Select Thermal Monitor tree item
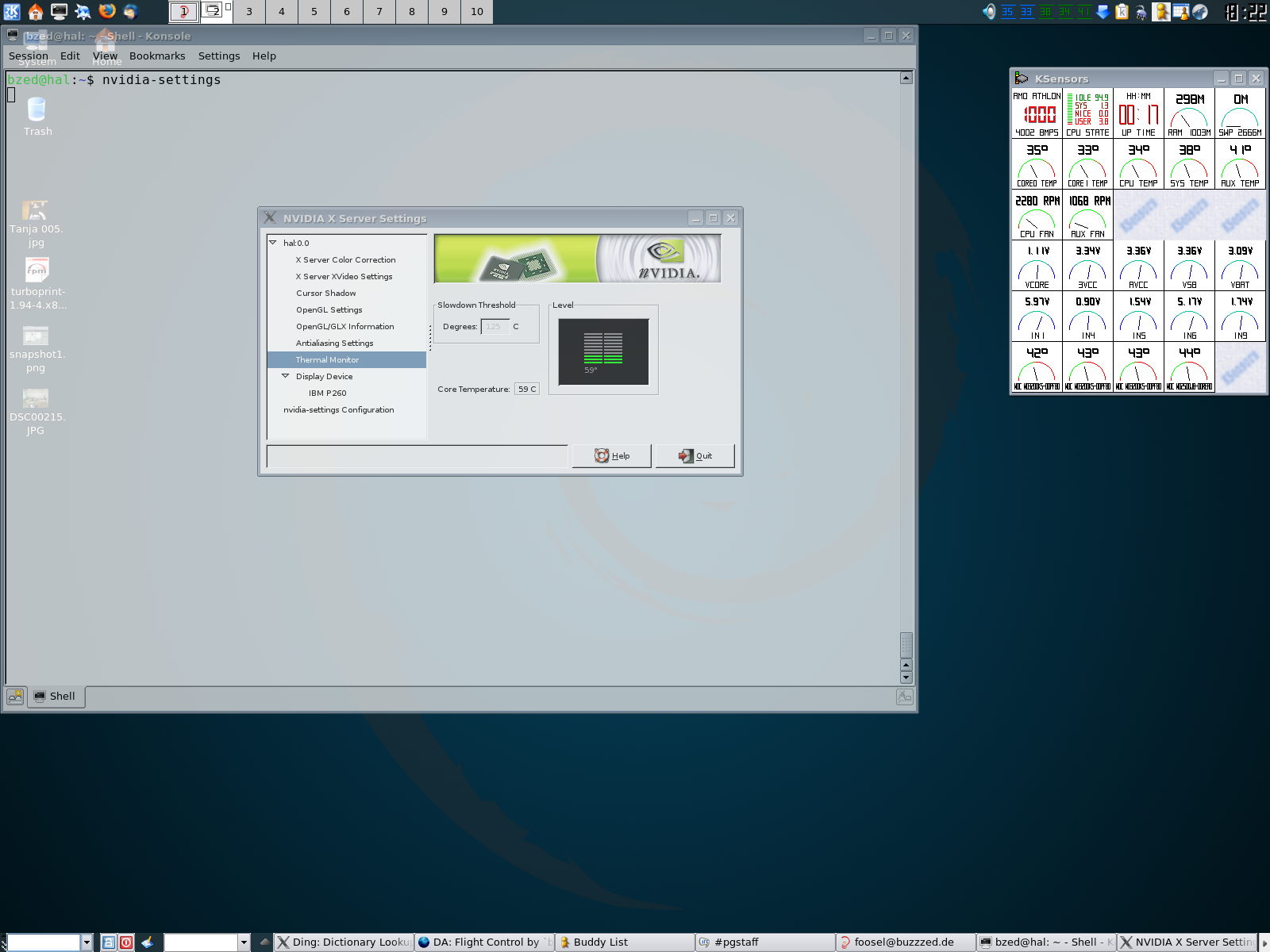The width and height of the screenshot is (1270, 952). 347,359
